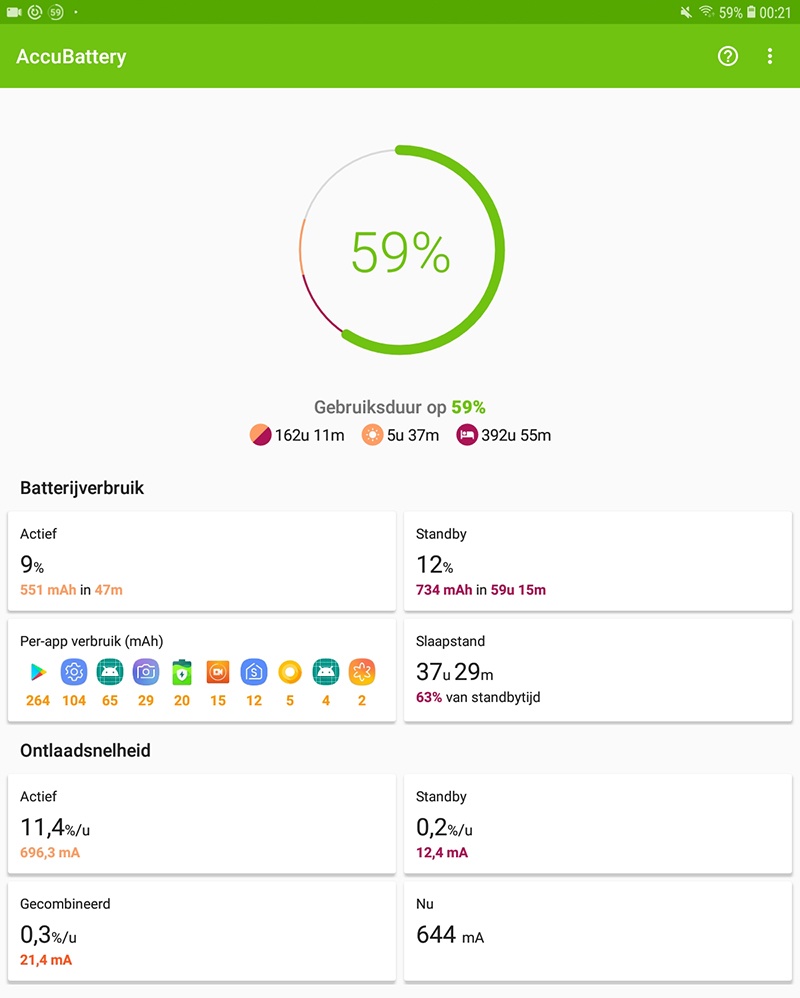Tap the orange flower Gallery app icon

tap(362, 672)
